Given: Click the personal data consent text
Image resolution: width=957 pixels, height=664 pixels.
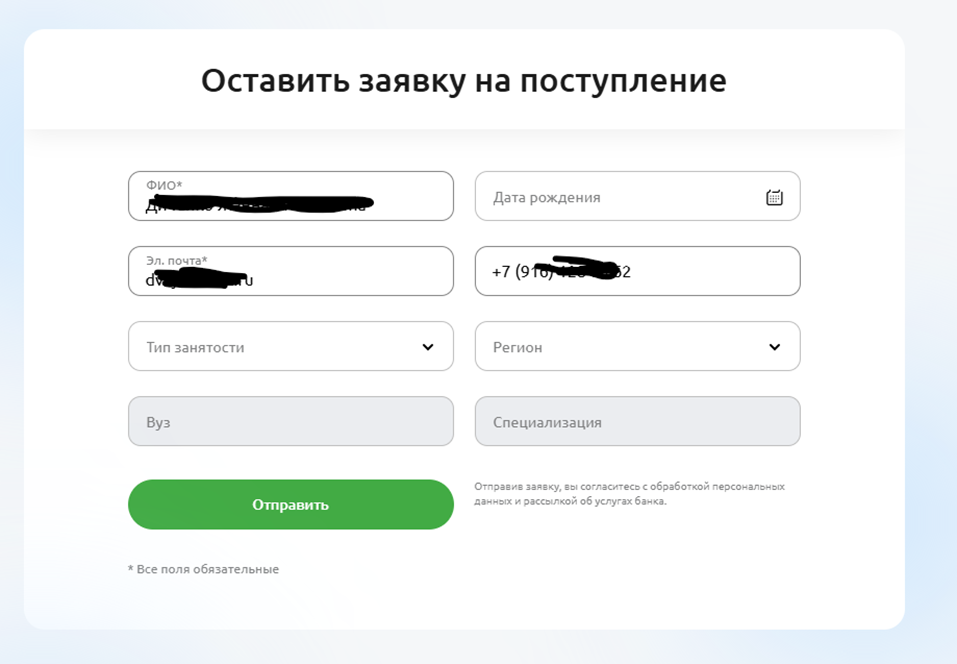Looking at the screenshot, I should (x=629, y=493).
